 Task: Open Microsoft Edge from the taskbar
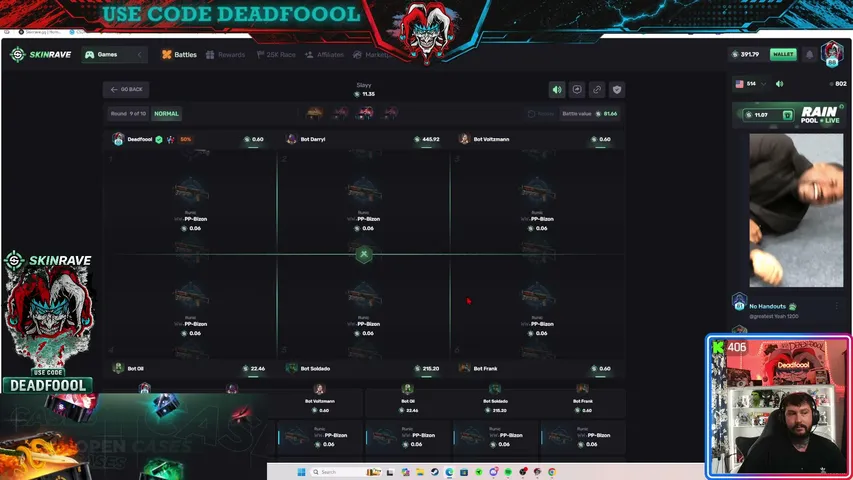point(449,472)
